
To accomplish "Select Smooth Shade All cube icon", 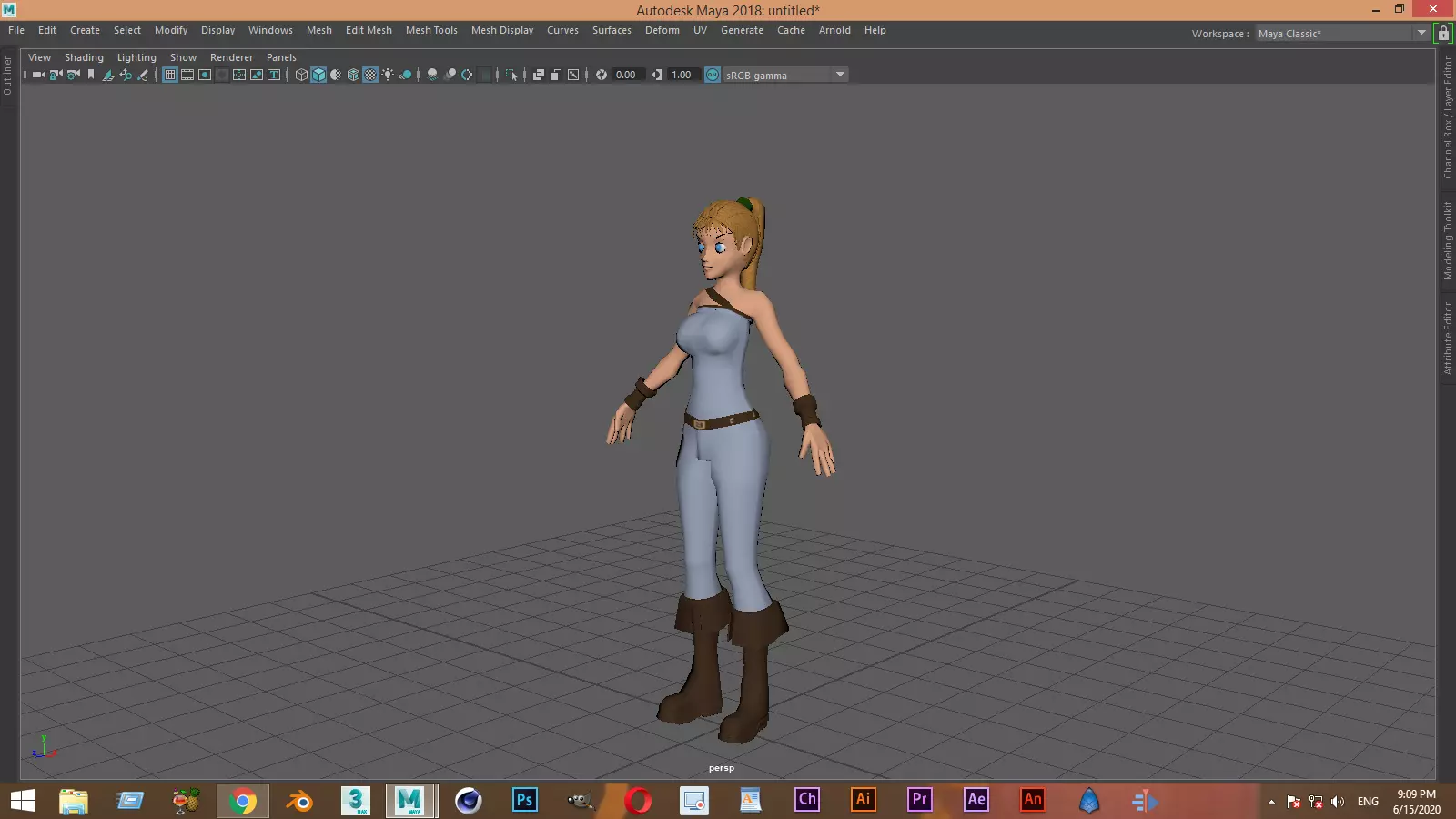I will [318, 75].
